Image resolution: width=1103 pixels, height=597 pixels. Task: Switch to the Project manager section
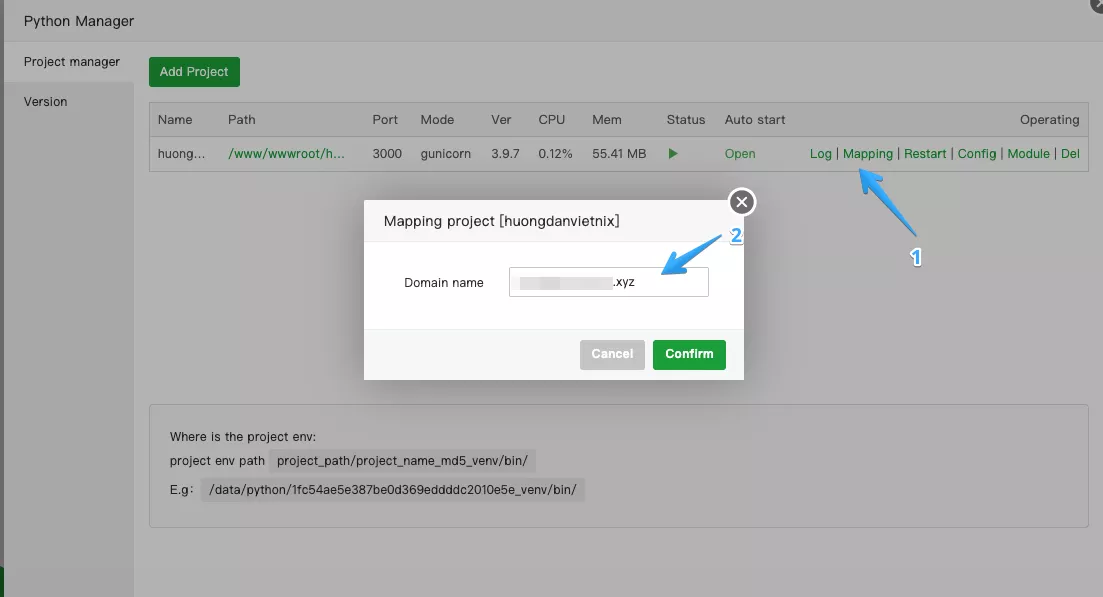click(70, 61)
